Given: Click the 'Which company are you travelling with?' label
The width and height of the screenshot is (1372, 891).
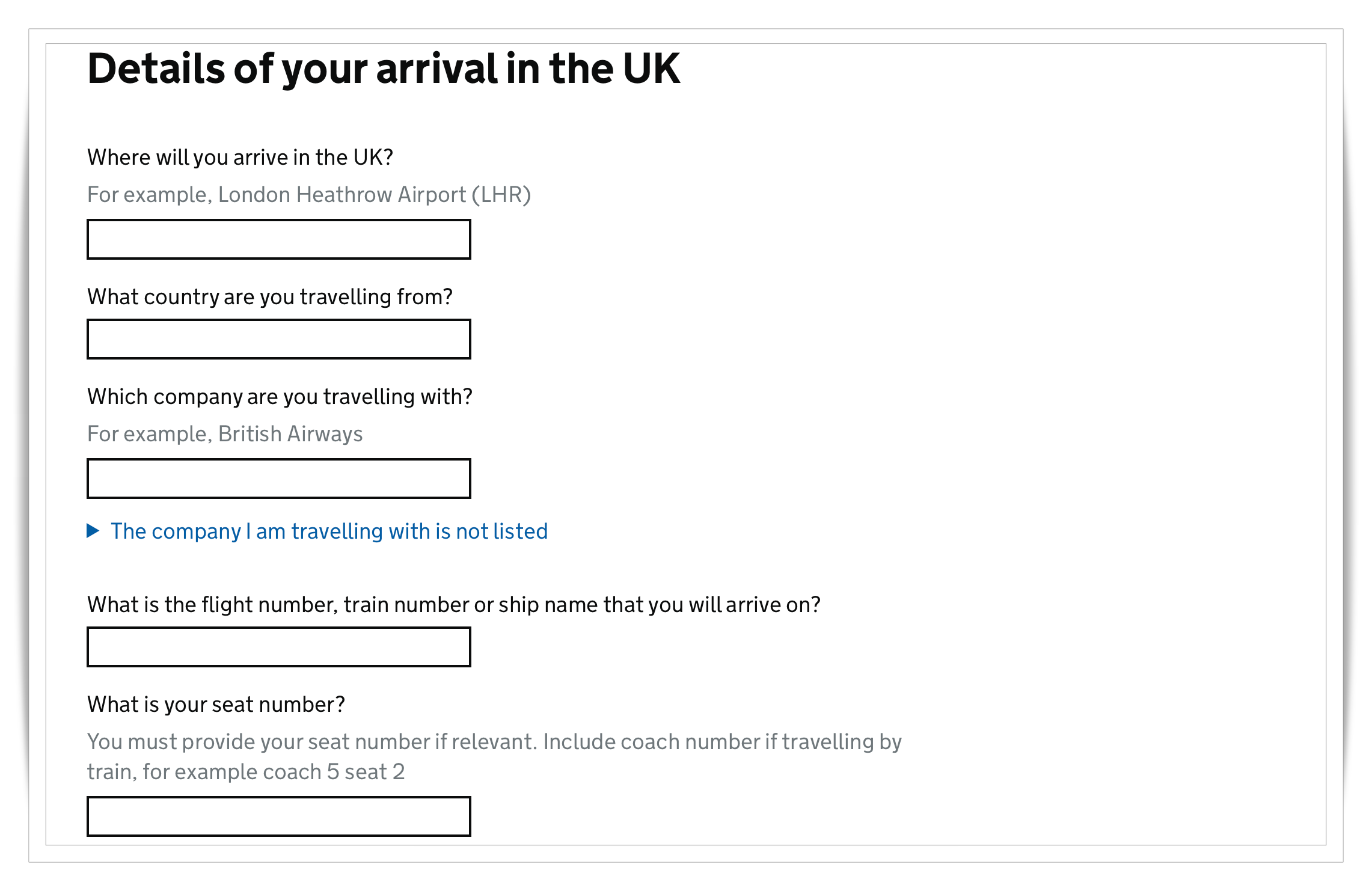Looking at the screenshot, I should pyautogui.click(x=280, y=397).
